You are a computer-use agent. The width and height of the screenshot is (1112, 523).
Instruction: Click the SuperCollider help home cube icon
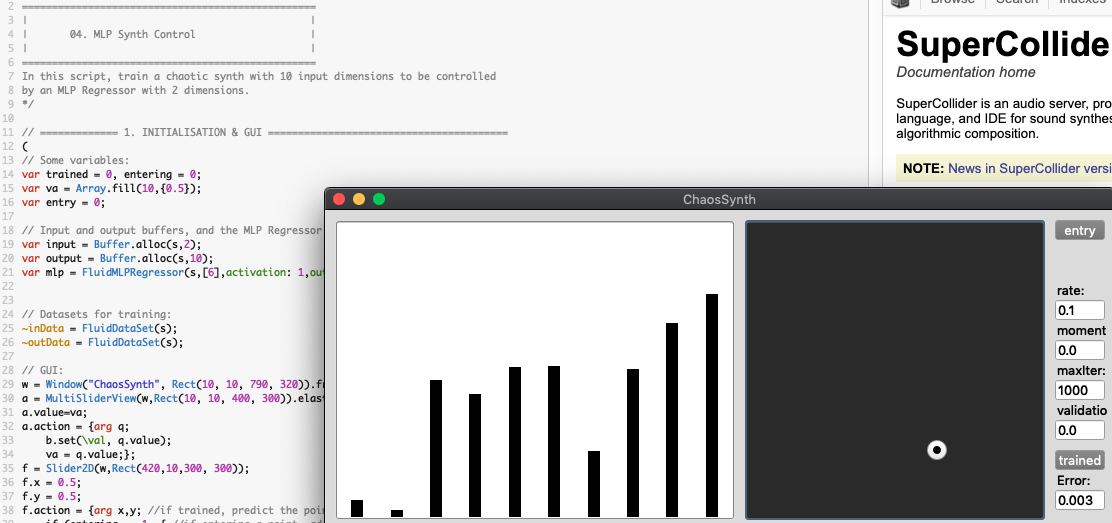click(x=900, y=3)
